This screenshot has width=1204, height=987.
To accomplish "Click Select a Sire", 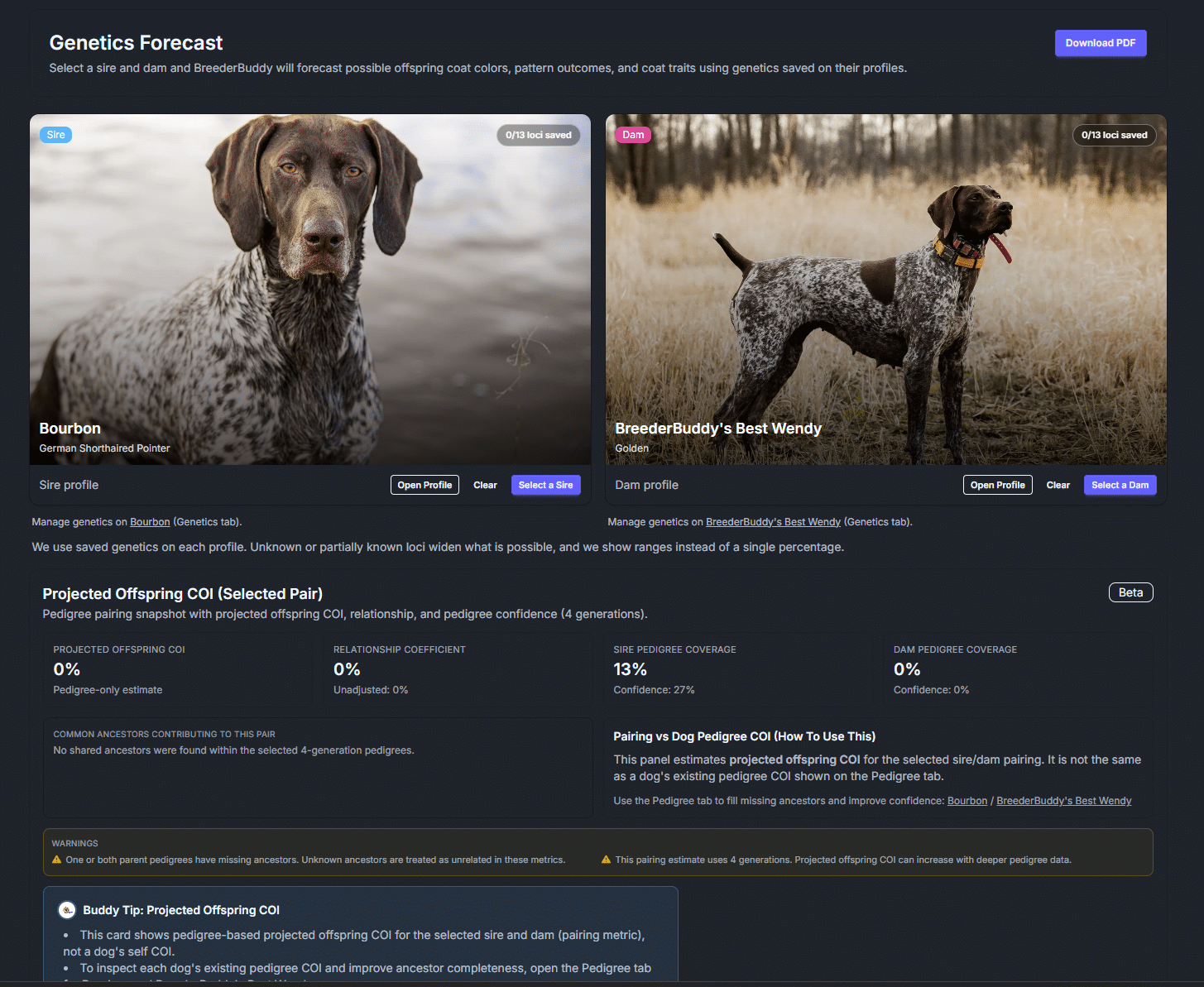I will (x=545, y=485).
